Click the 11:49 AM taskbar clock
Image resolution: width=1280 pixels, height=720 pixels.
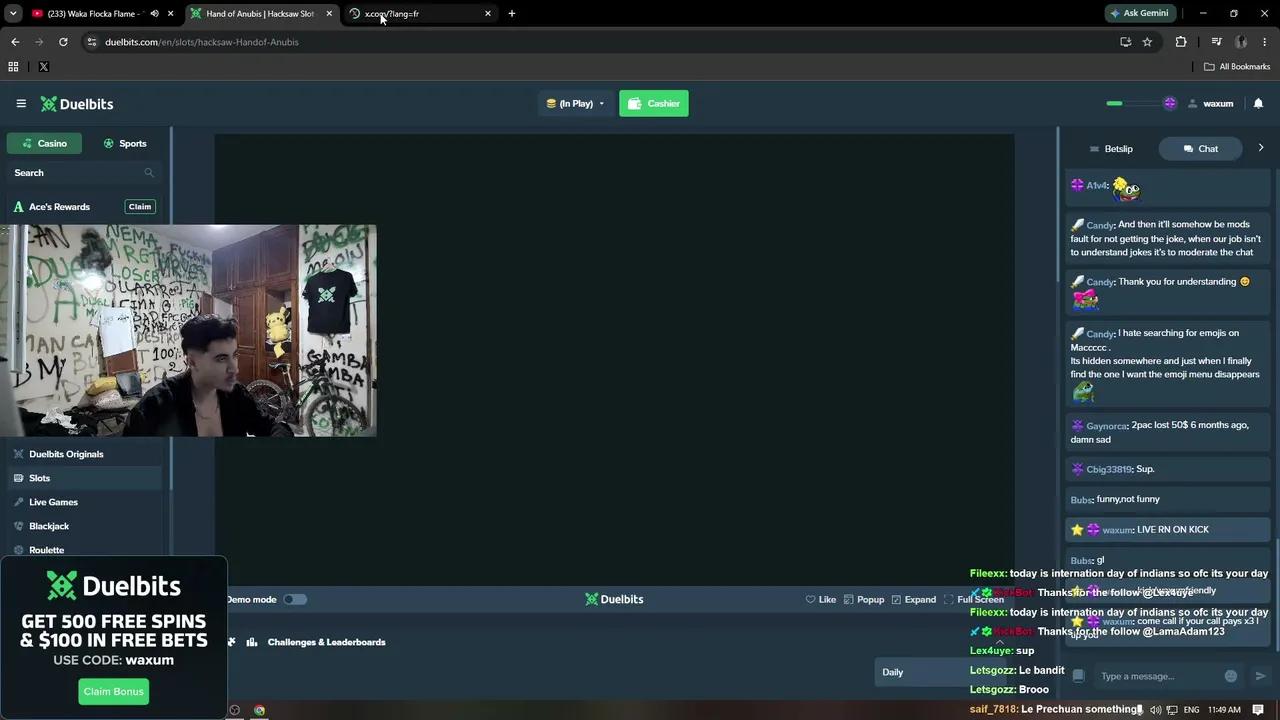click(1224, 710)
